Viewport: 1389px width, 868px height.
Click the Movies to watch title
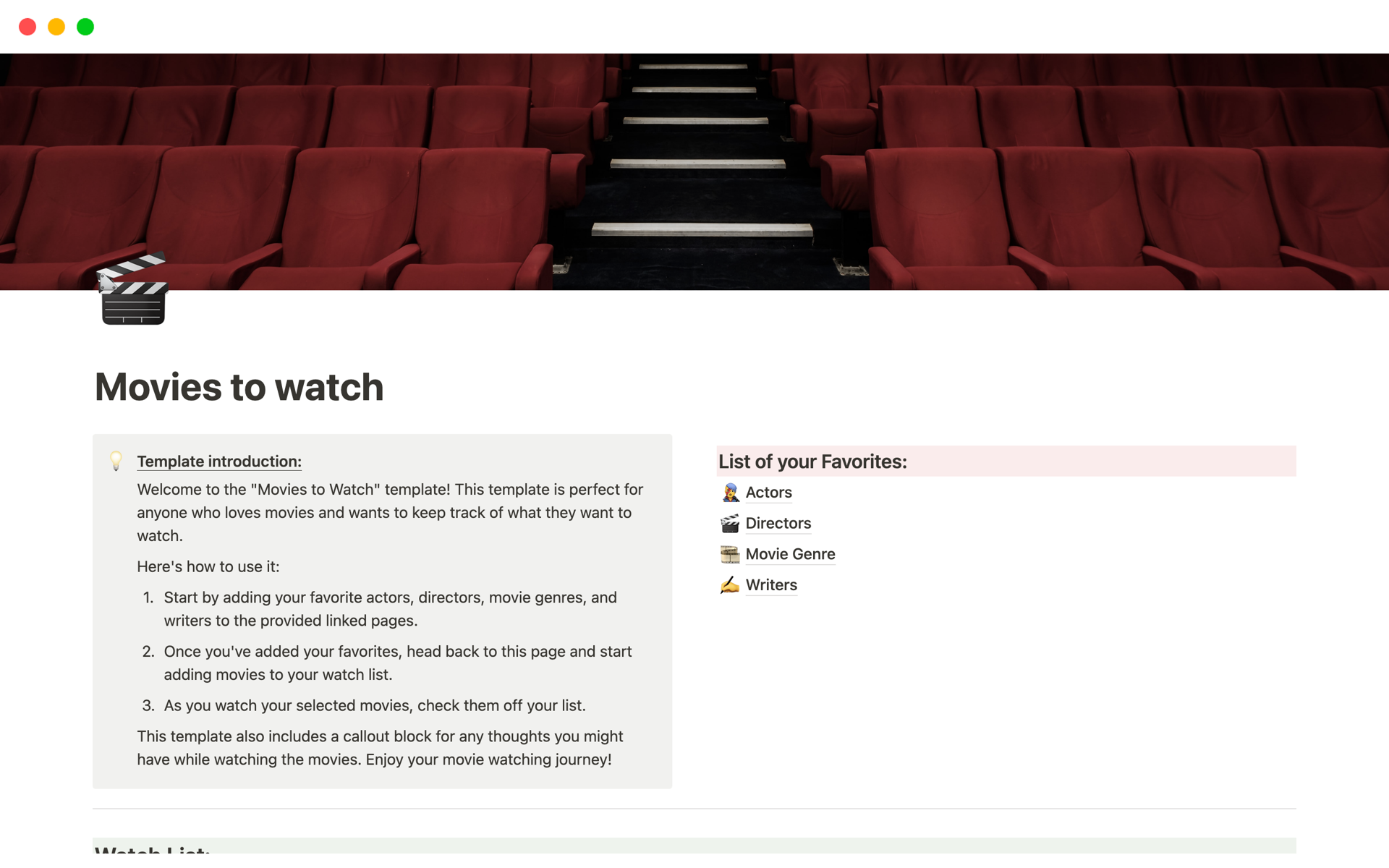239,387
